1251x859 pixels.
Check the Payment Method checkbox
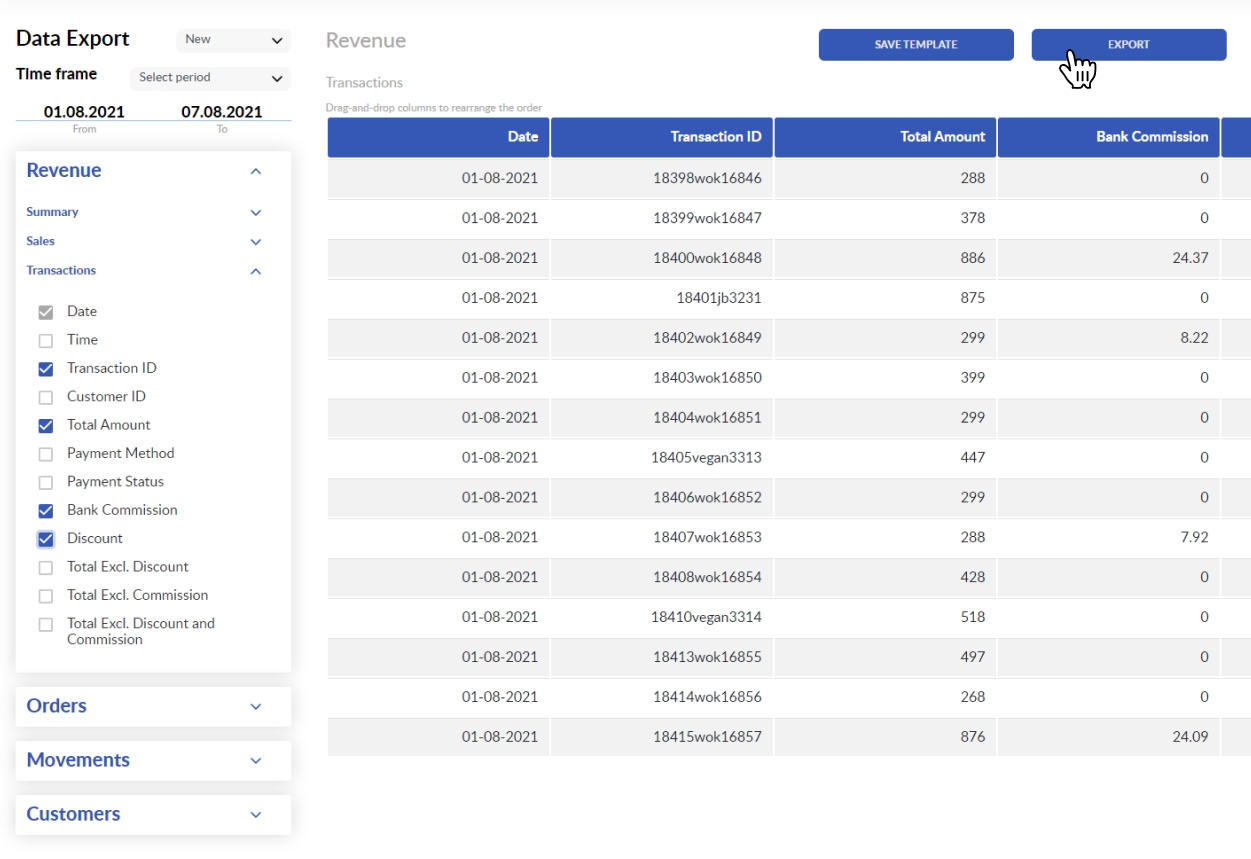click(x=46, y=454)
